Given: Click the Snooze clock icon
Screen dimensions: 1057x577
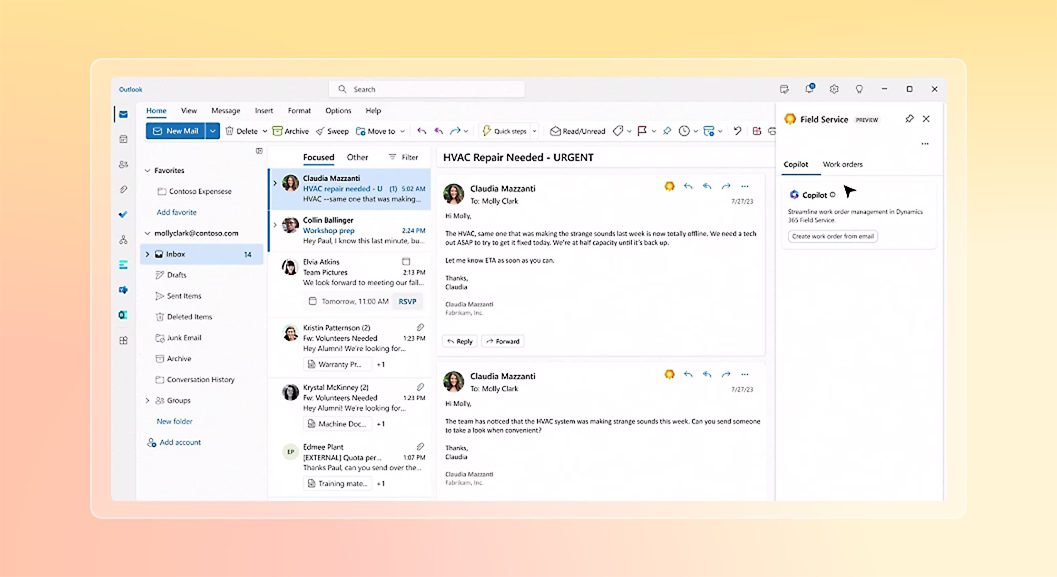Looking at the screenshot, I should (x=684, y=131).
